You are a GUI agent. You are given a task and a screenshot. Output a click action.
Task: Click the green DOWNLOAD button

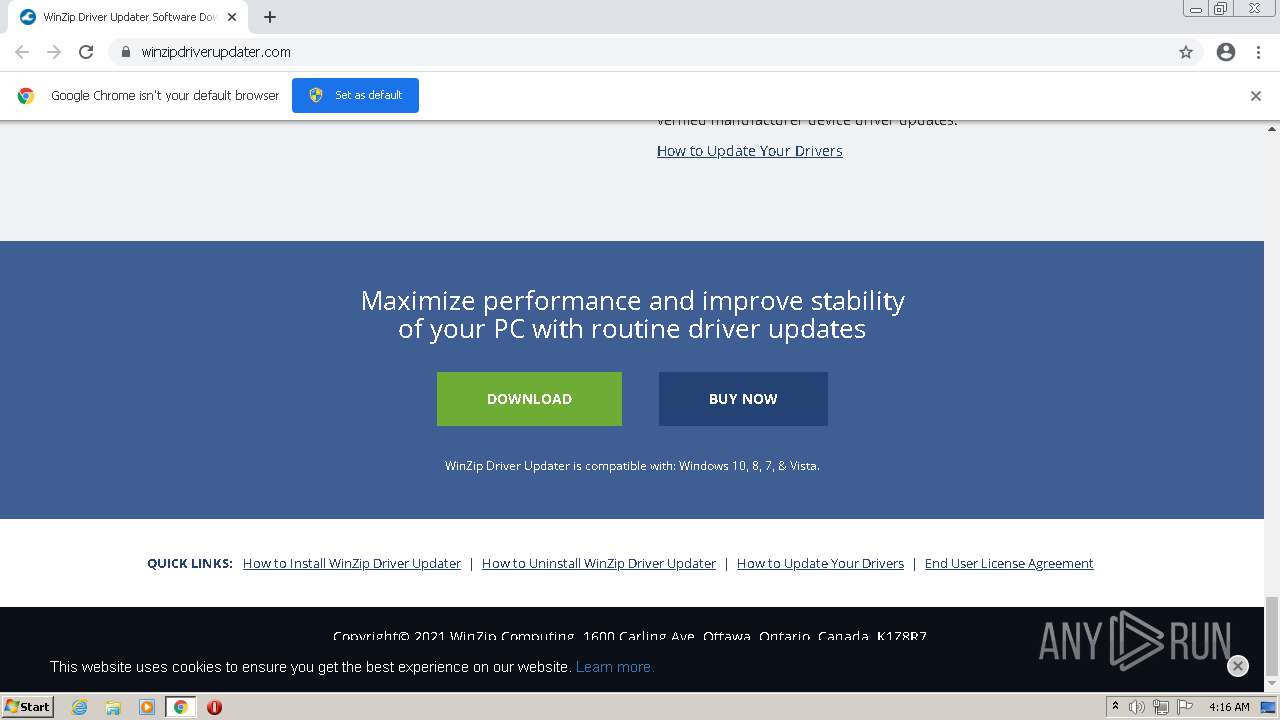pos(529,399)
